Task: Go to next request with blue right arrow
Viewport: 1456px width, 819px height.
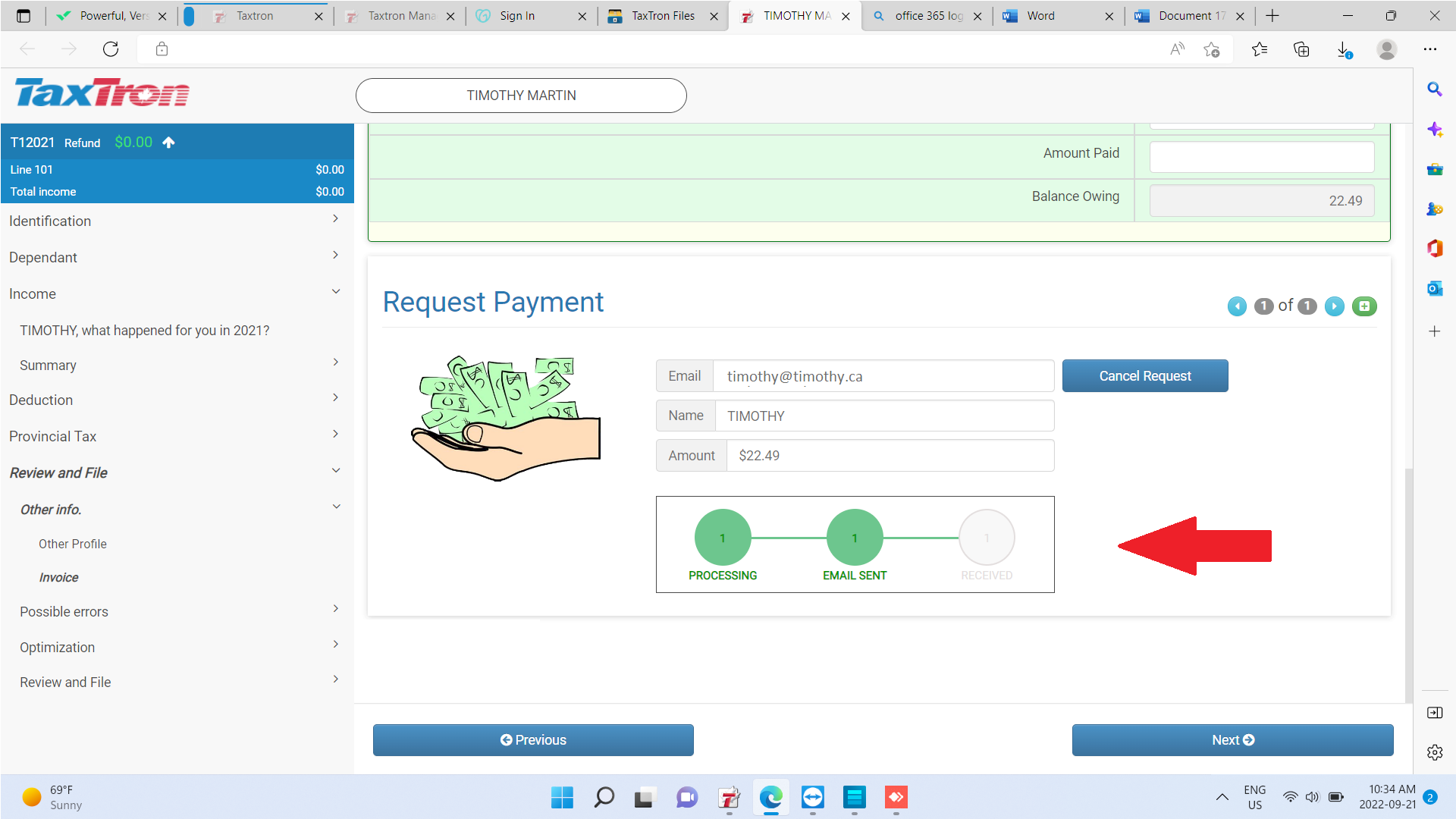Action: click(1335, 306)
